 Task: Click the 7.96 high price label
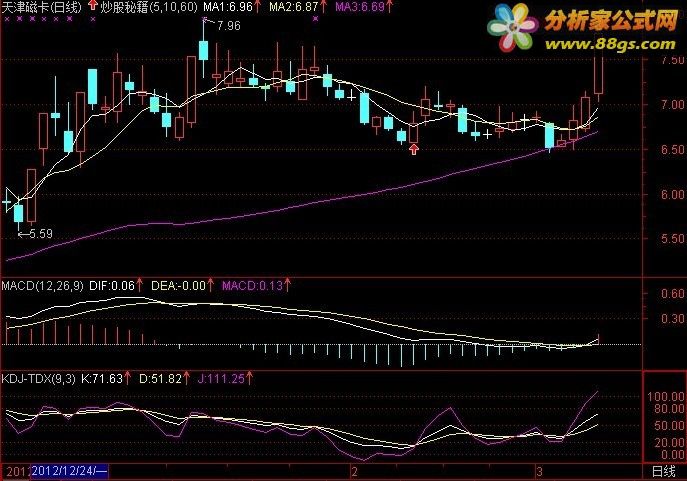point(229,26)
